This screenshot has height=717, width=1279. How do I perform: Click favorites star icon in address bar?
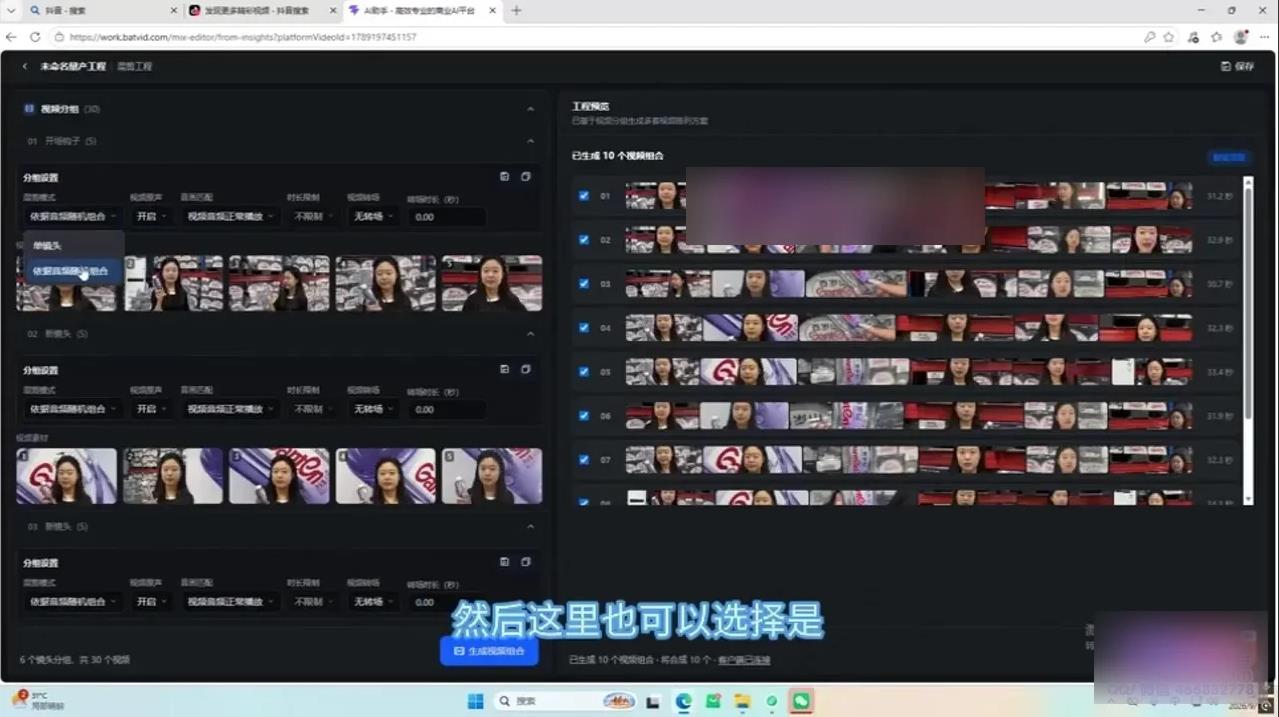tap(1169, 37)
